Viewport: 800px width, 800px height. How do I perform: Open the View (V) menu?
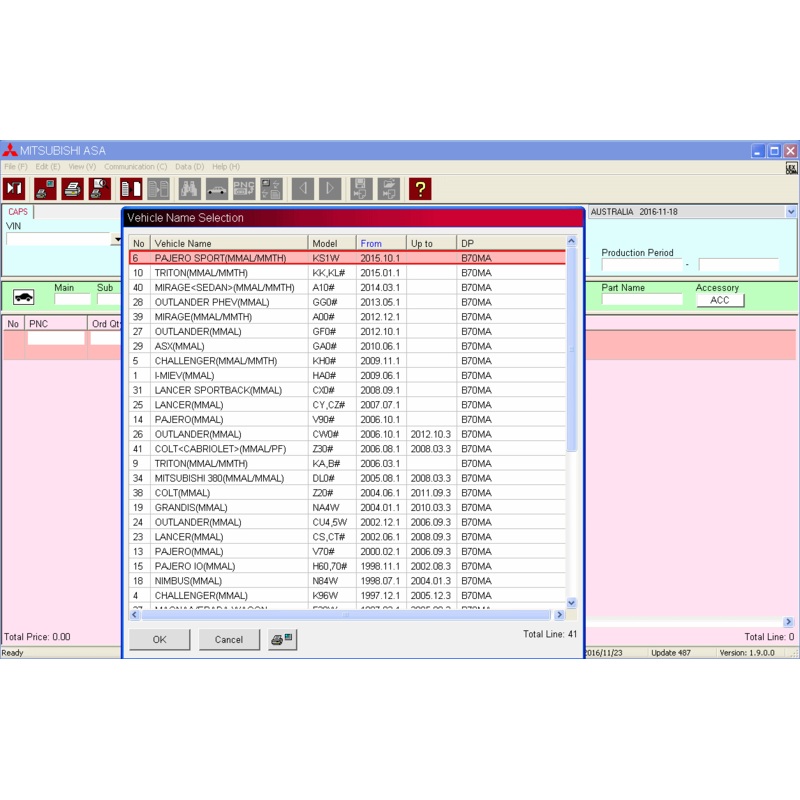pos(82,167)
